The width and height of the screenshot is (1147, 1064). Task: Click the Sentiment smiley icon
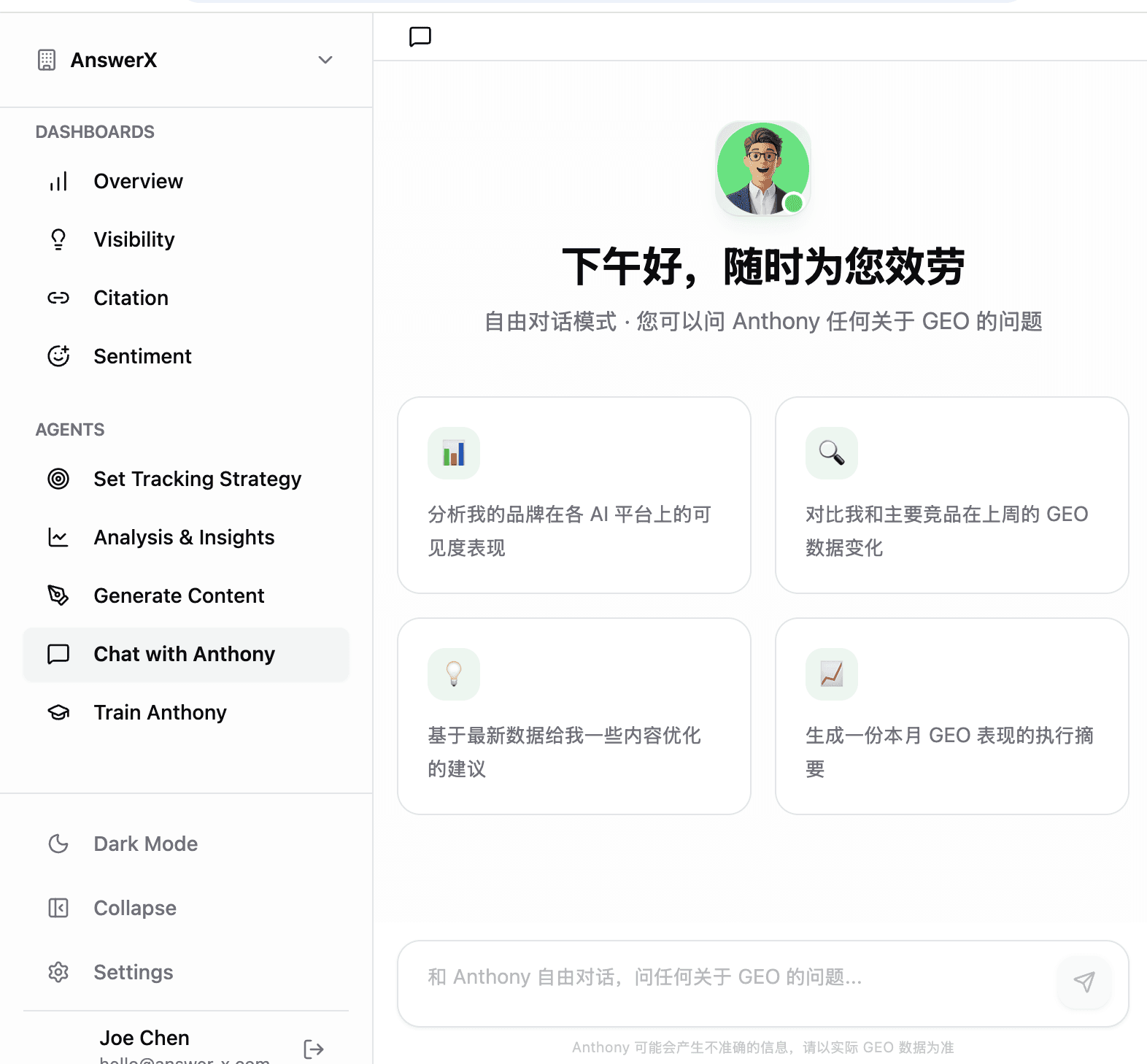coord(58,356)
